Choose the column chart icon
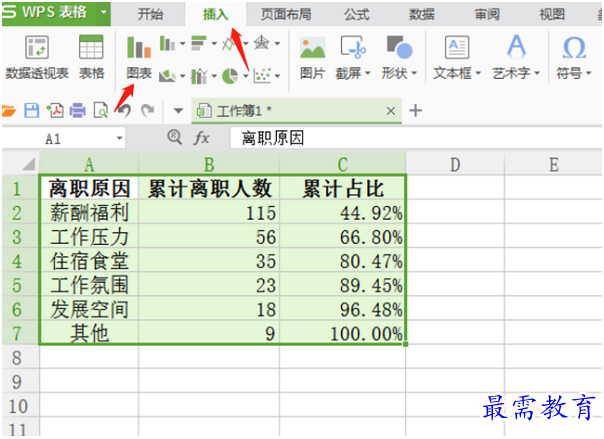This screenshot has width=604, height=439. click(167, 43)
